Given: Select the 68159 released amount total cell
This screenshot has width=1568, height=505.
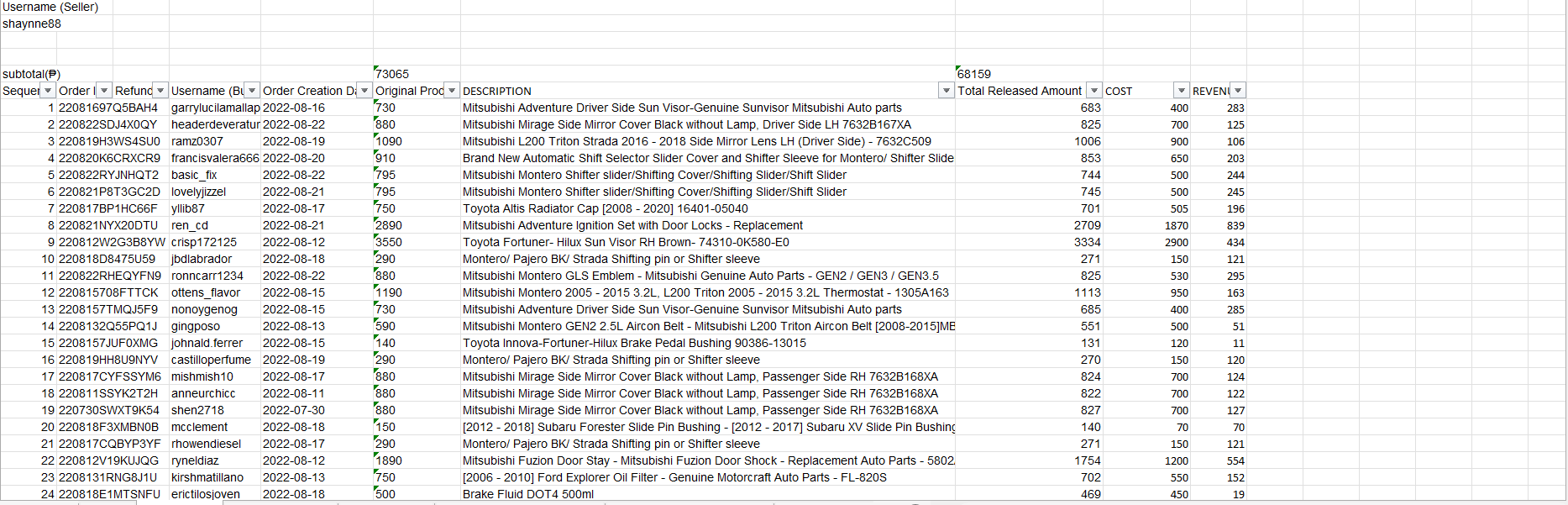Looking at the screenshot, I should tap(1029, 74).
